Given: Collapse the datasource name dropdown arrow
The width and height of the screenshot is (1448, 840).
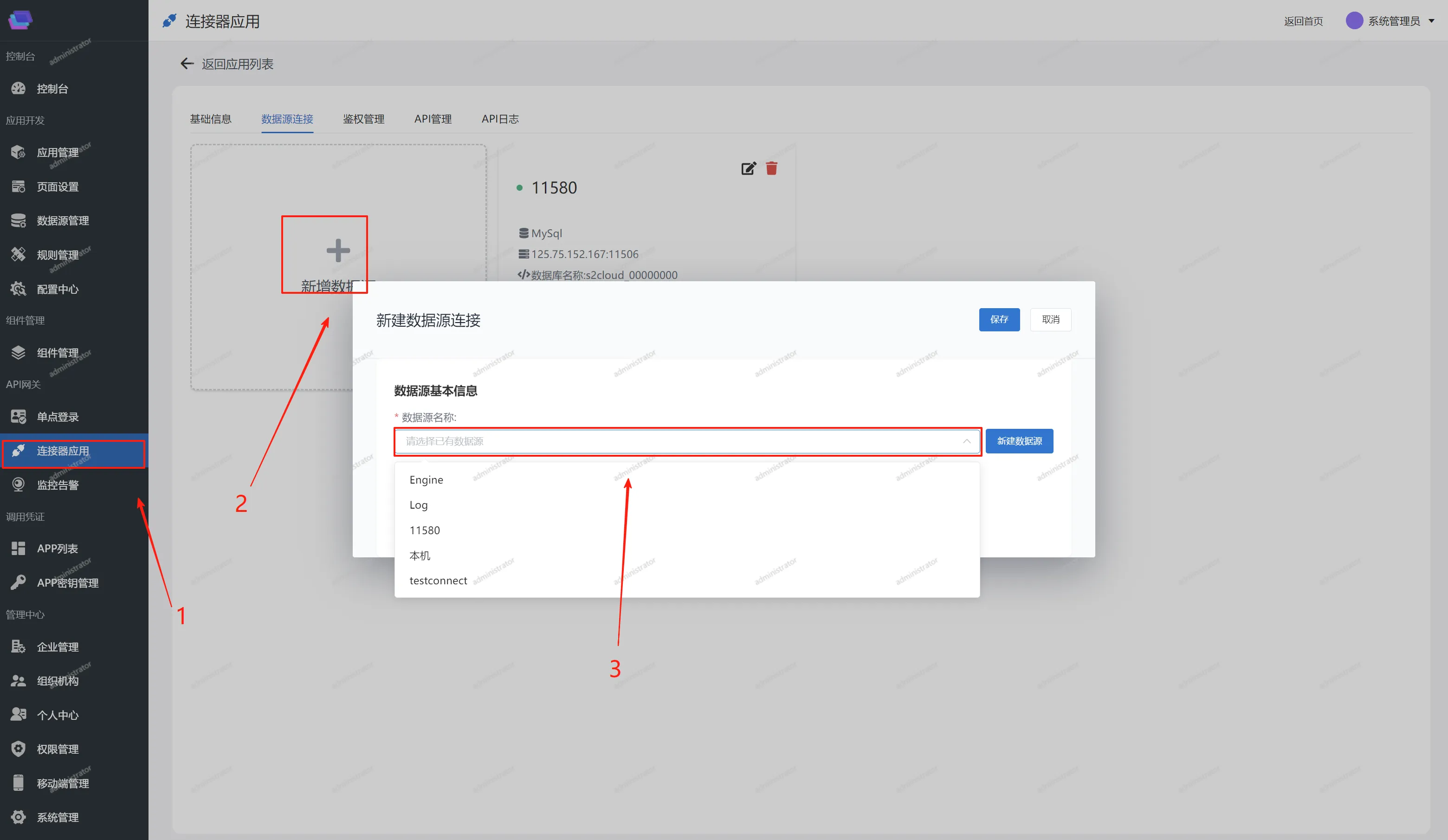Looking at the screenshot, I should pyautogui.click(x=966, y=441).
